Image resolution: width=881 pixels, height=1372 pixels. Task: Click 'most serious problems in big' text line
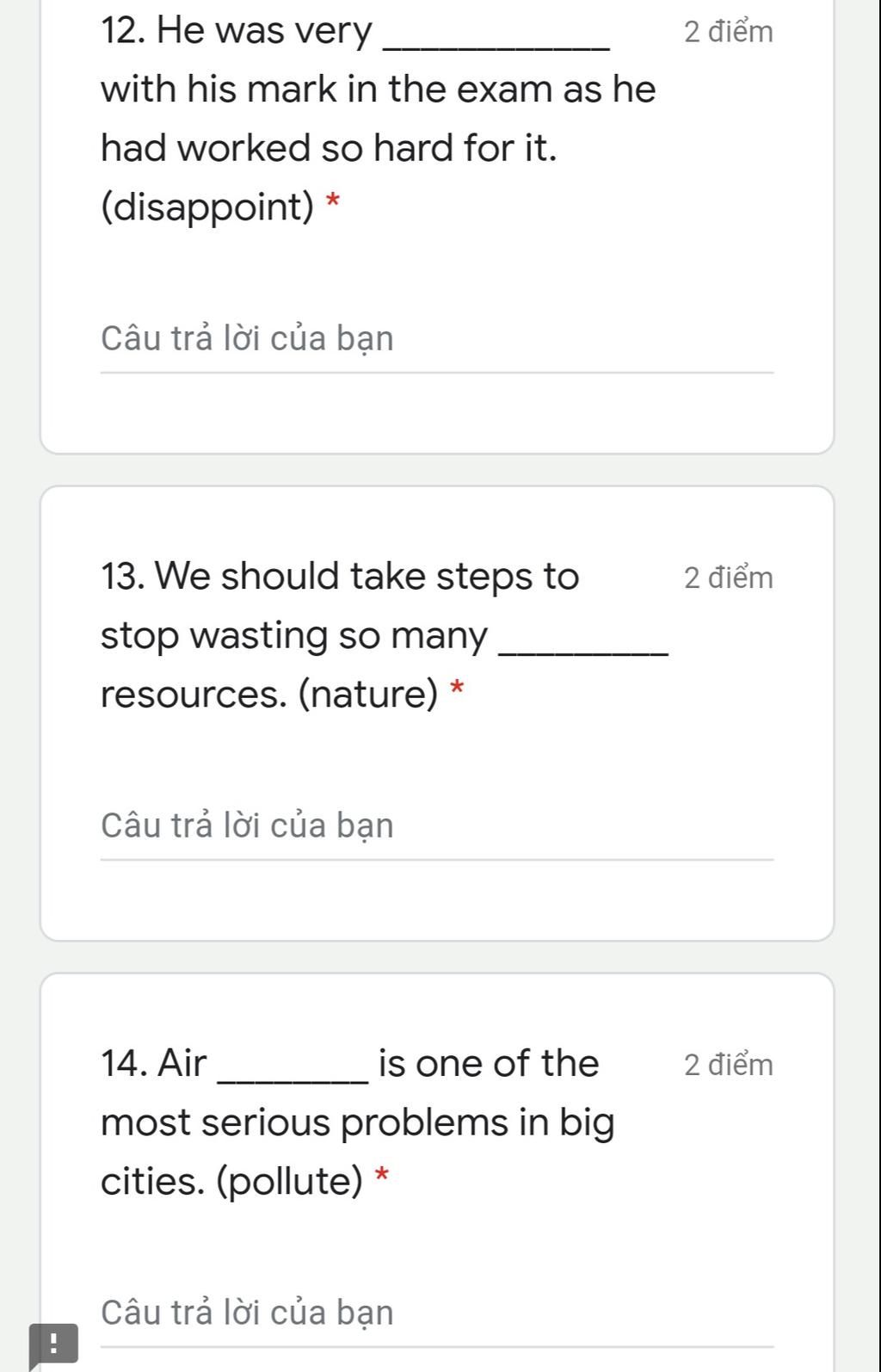click(358, 1123)
